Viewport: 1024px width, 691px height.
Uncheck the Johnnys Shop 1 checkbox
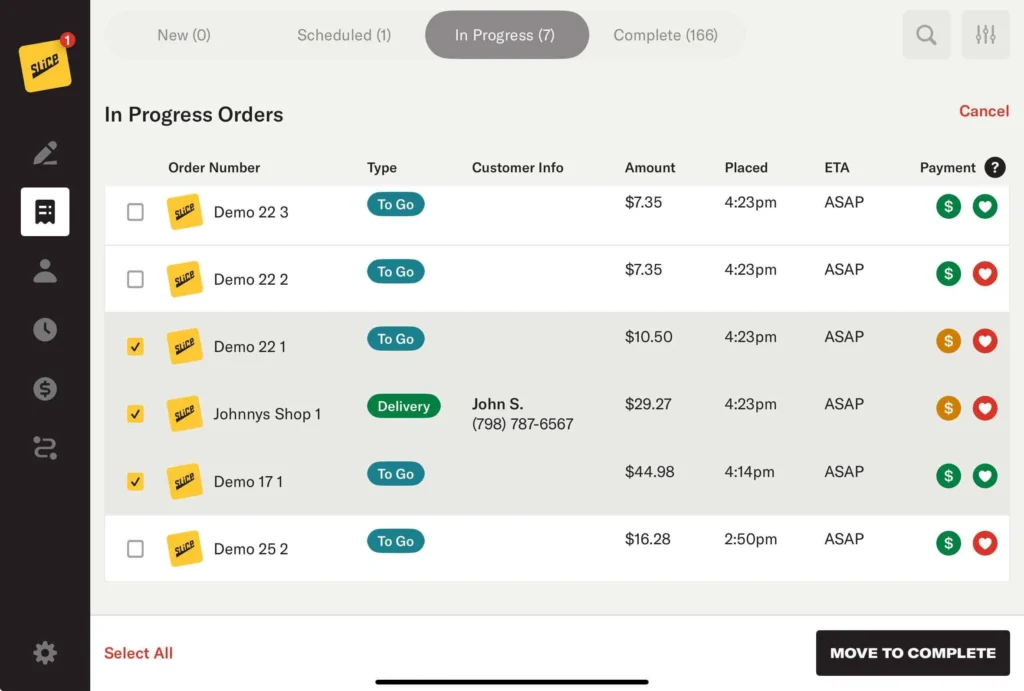(135, 414)
